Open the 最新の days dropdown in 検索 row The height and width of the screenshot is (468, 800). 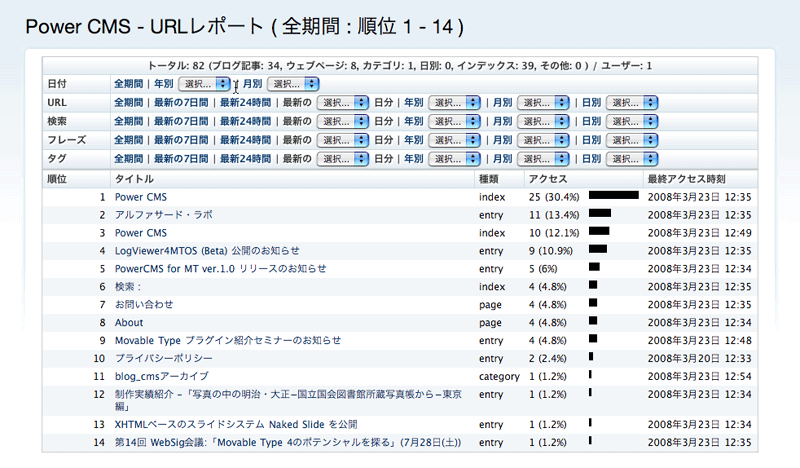(342, 121)
